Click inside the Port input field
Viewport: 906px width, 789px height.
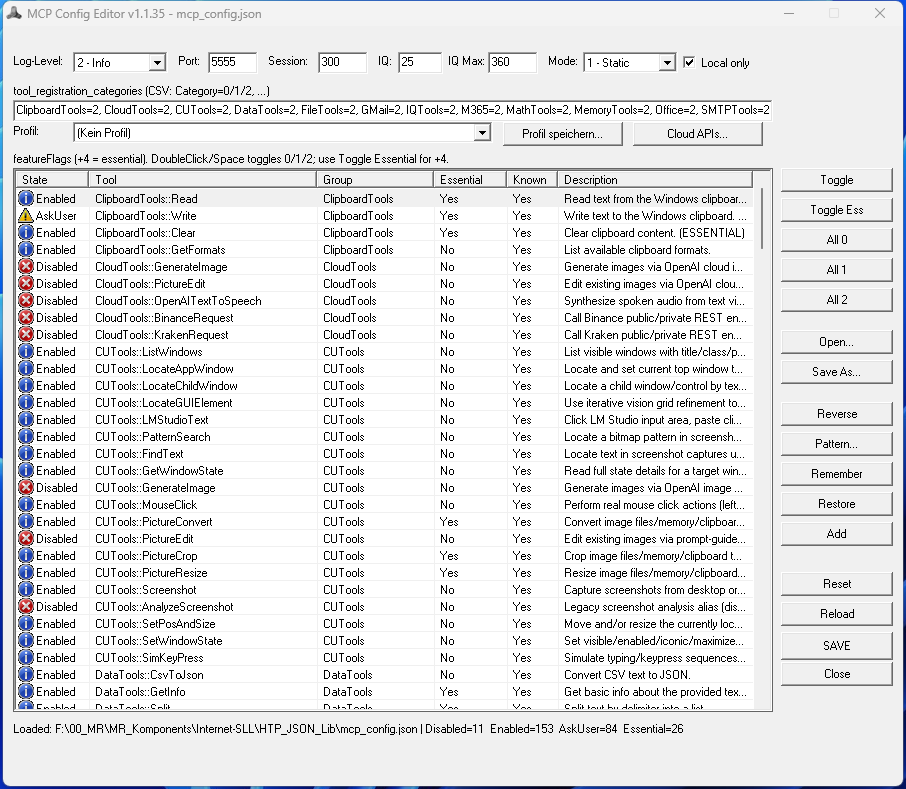click(232, 62)
